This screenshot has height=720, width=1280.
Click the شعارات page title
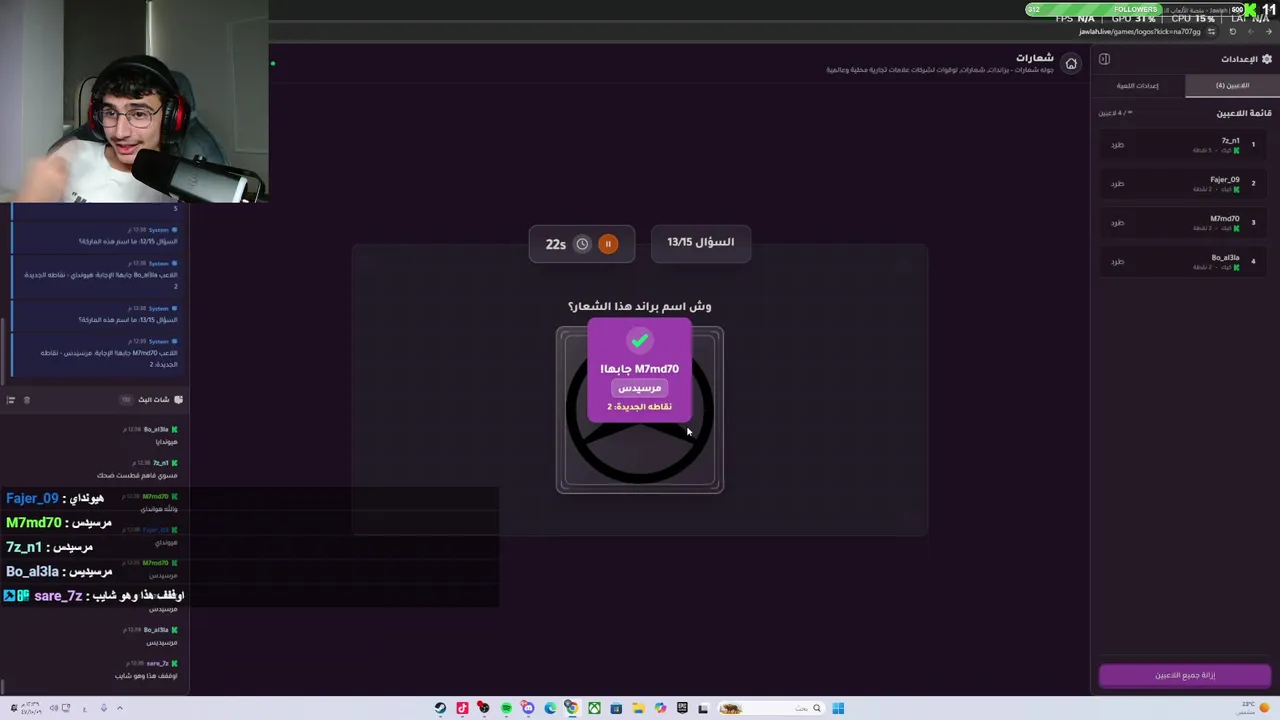tap(1035, 58)
